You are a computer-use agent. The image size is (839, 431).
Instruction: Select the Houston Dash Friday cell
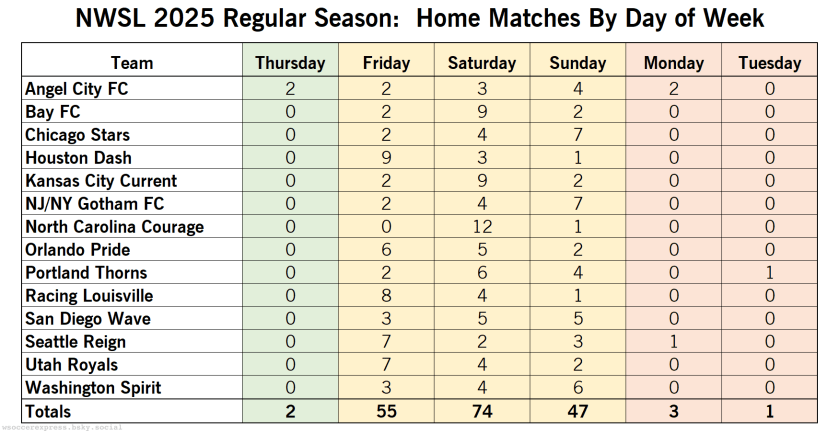[386, 158]
